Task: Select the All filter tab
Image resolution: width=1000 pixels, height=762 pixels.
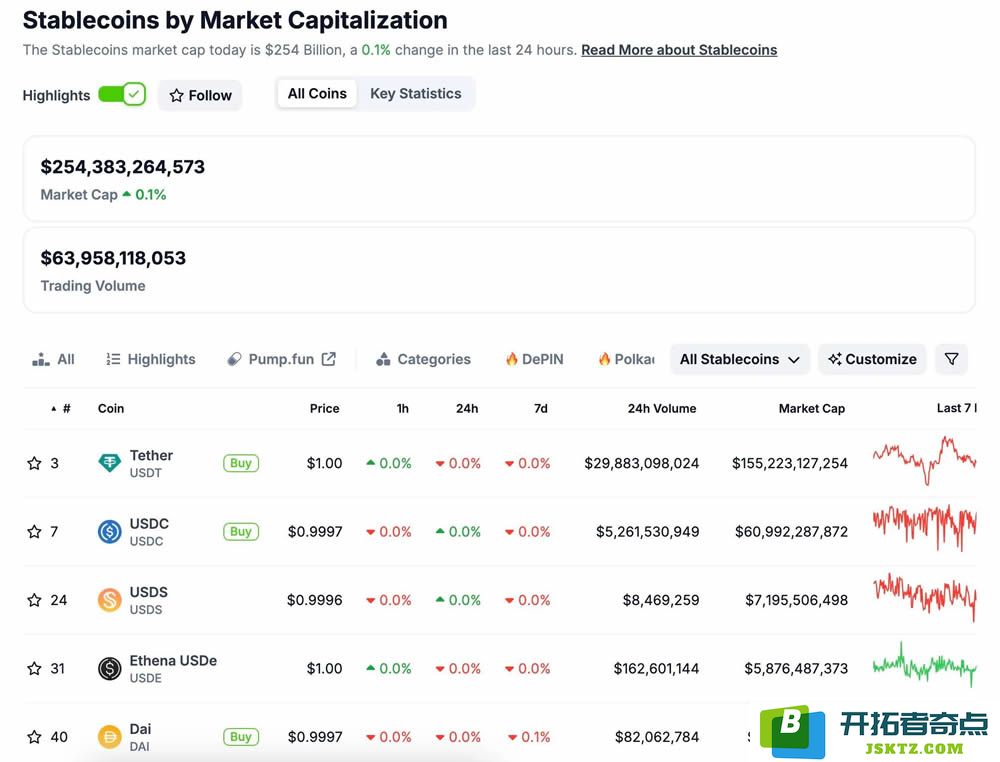Action: [x=54, y=360]
